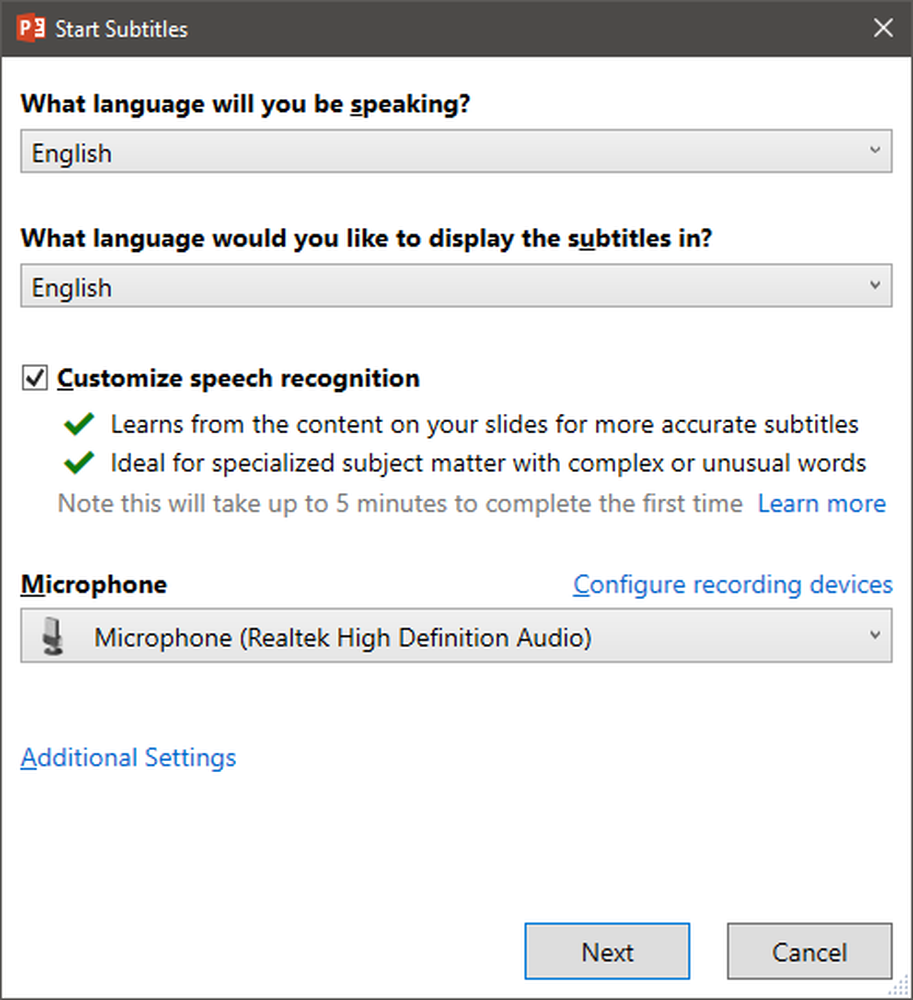913x1000 pixels.
Task: Click the green checkmark beside 'Learns from the content'
Action: pyautogui.click(x=79, y=424)
